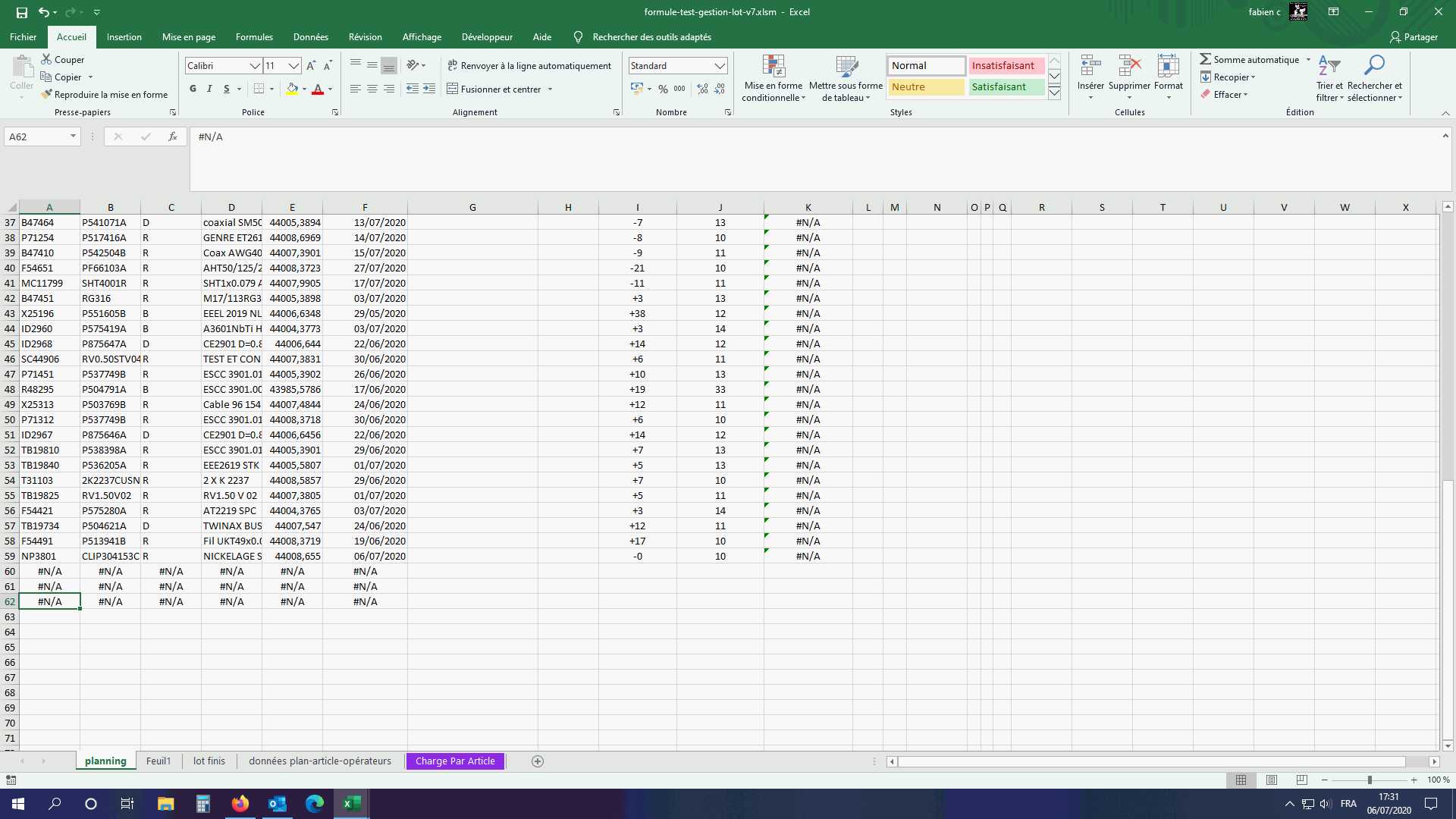Expand the Calibri font name dropdown
Viewport: 1456px width, 819px height.
tap(255, 66)
